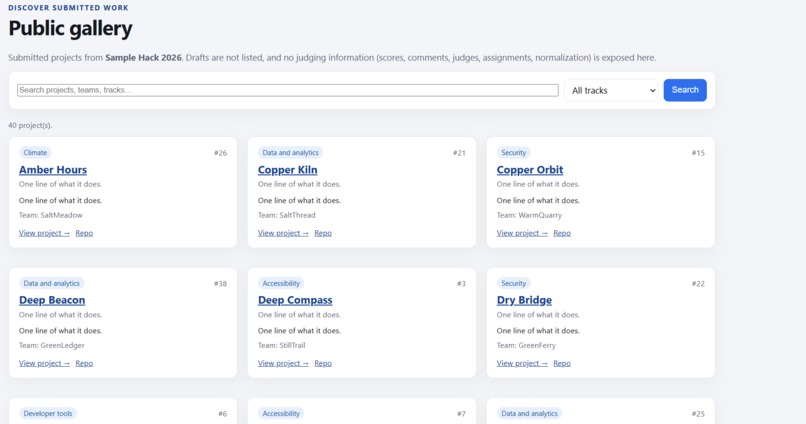Click project number #15
The height and width of the screenshot is (424, 806).
coord(698,153)
